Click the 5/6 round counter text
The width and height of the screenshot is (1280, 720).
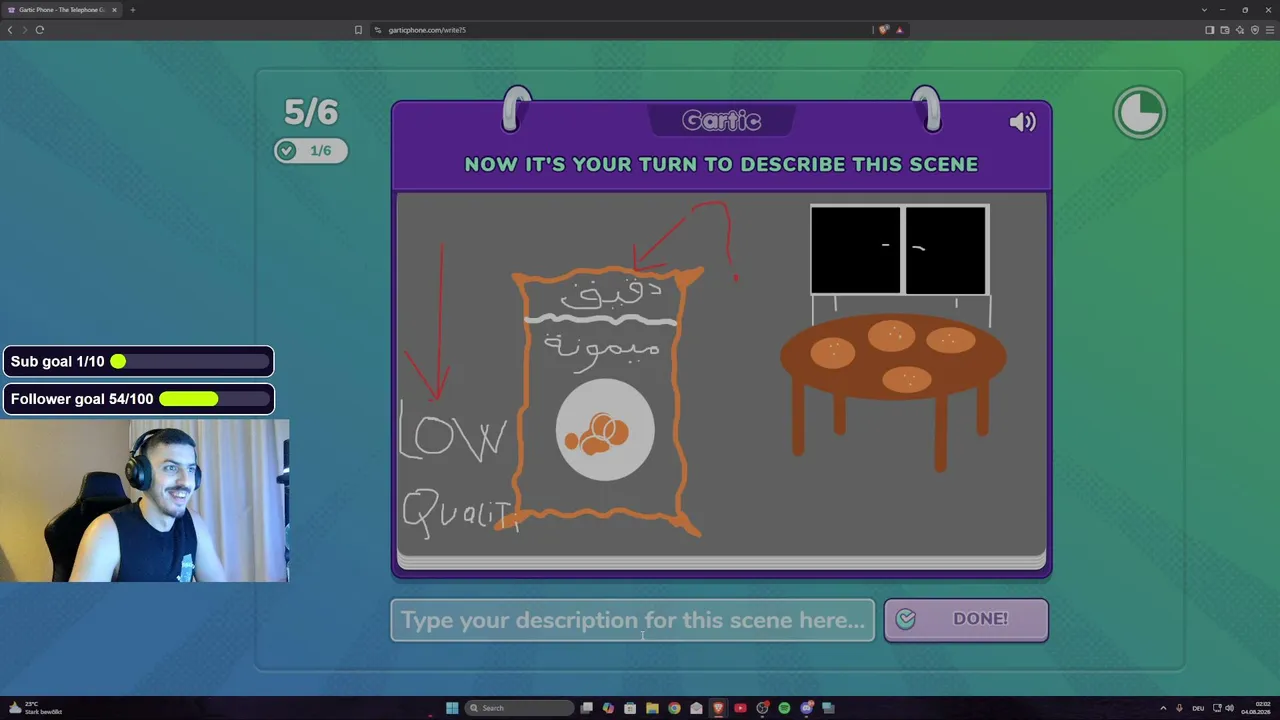(311, 112)
